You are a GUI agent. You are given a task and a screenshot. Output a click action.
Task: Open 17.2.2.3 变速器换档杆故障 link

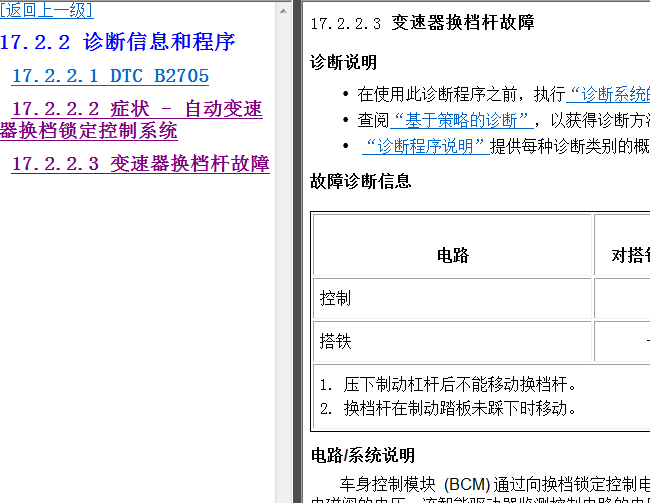[x=141, y=163]
